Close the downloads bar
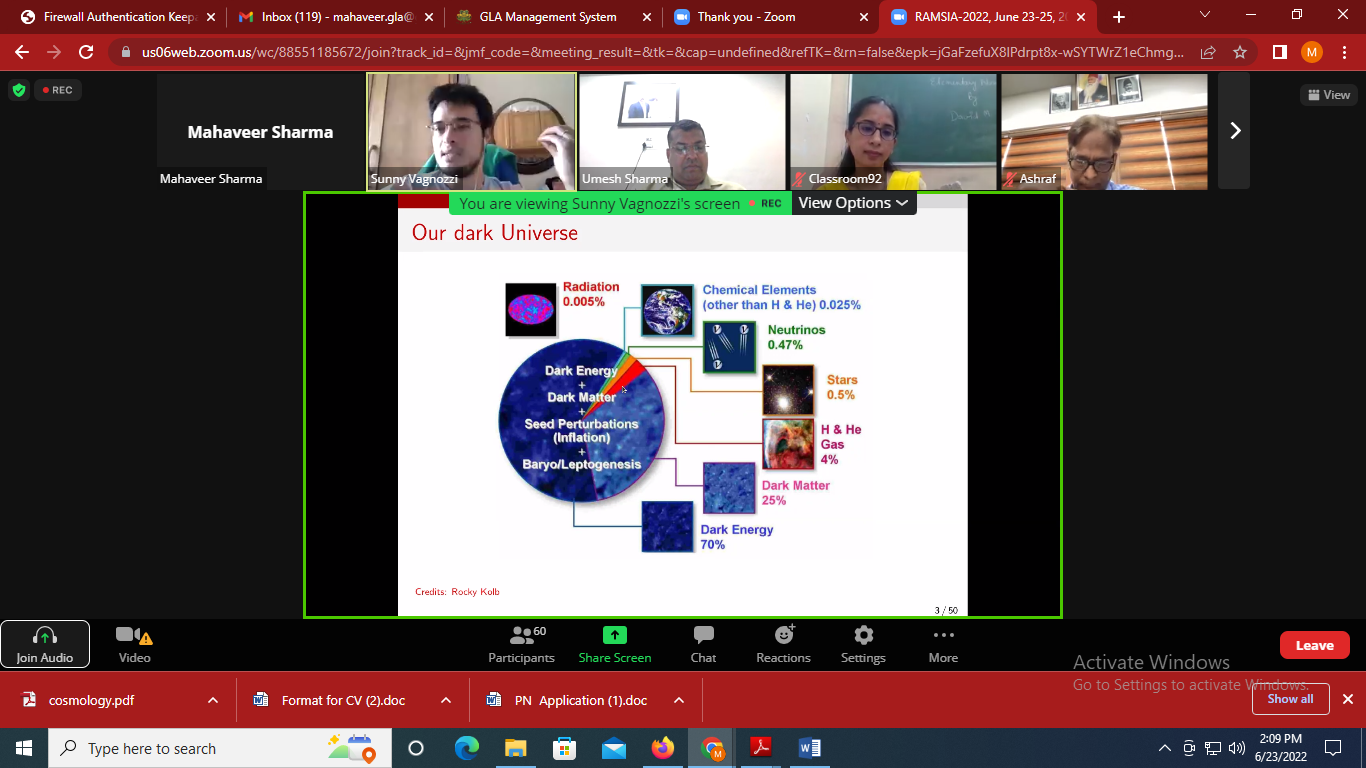The height and width of the screenshot is (768, 1366). pyautogui.click(x=1347, y=699)
